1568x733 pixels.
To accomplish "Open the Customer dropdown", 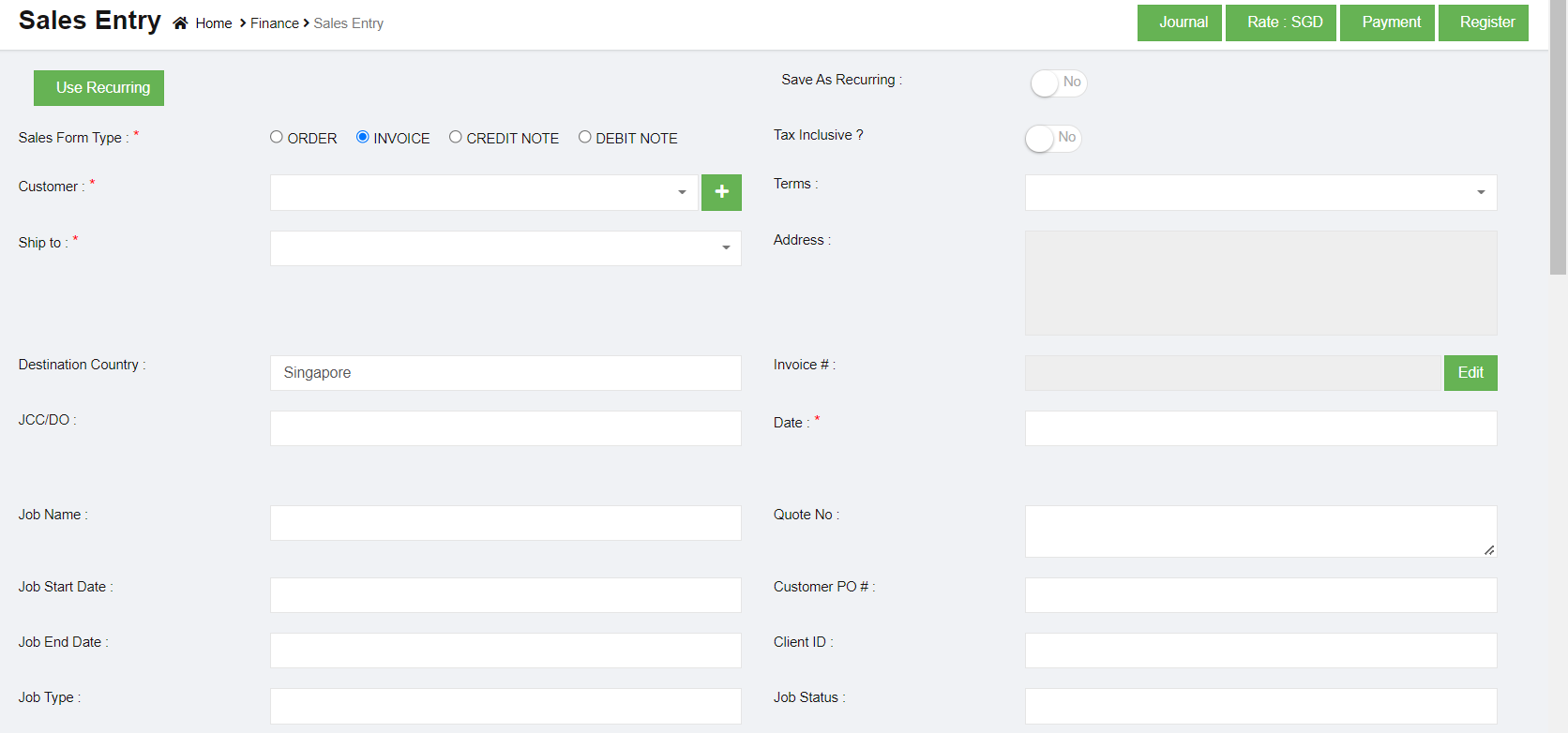I will [483, 192].
